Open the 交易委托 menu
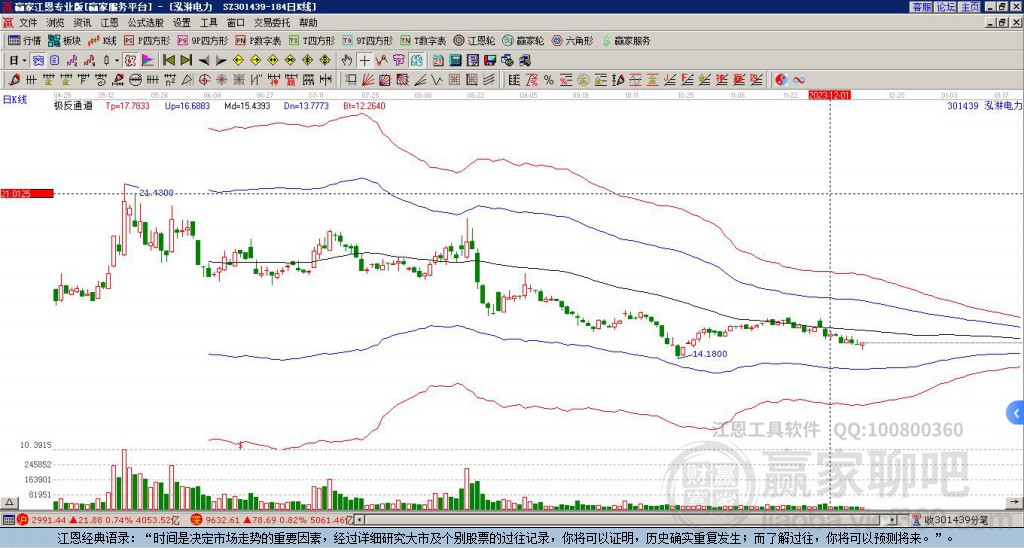This screenshot has height=548, width=1024. (272, 23)
